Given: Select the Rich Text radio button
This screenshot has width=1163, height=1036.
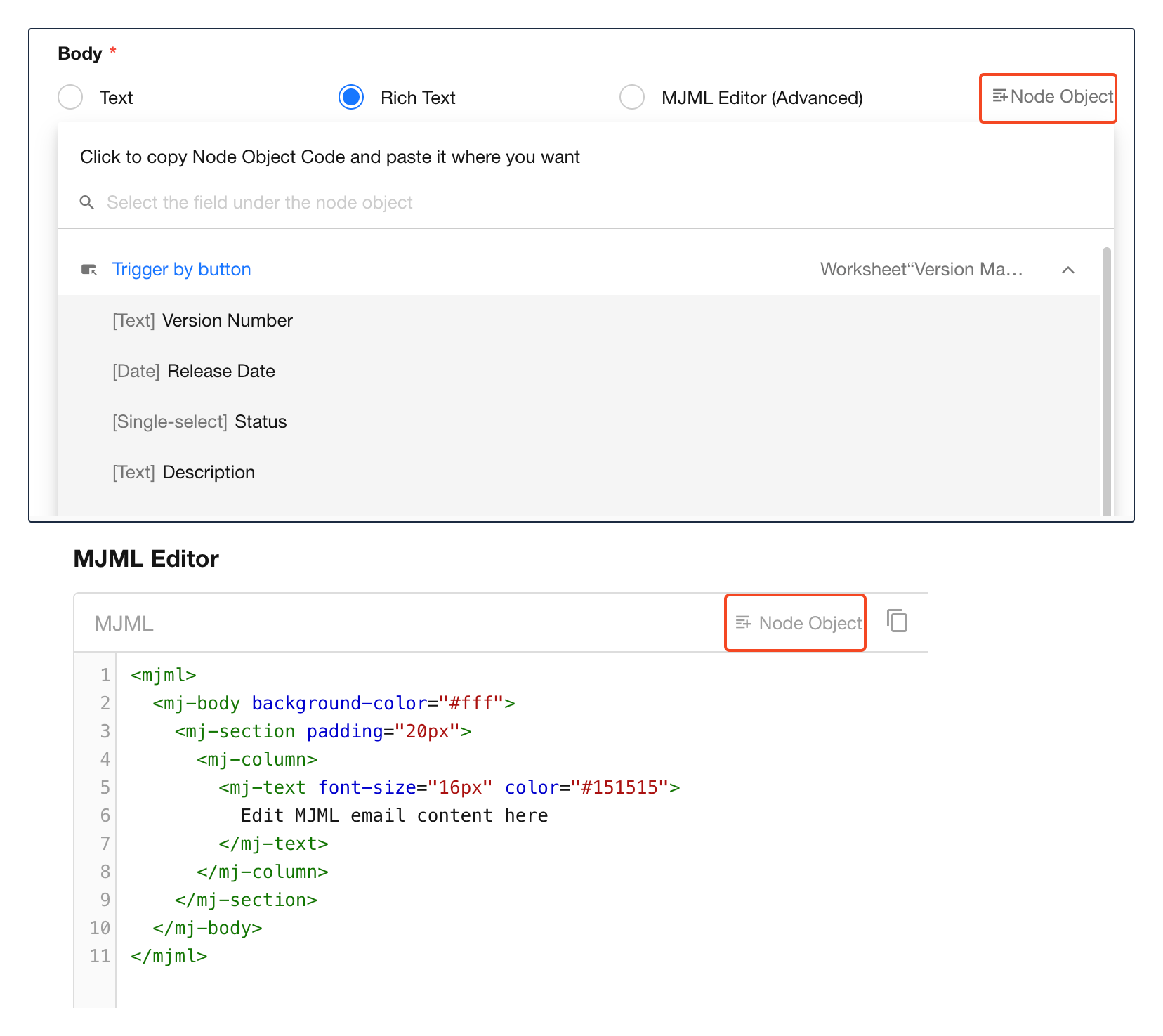Looking at the screenshot, I should click(x=351, y=97).
